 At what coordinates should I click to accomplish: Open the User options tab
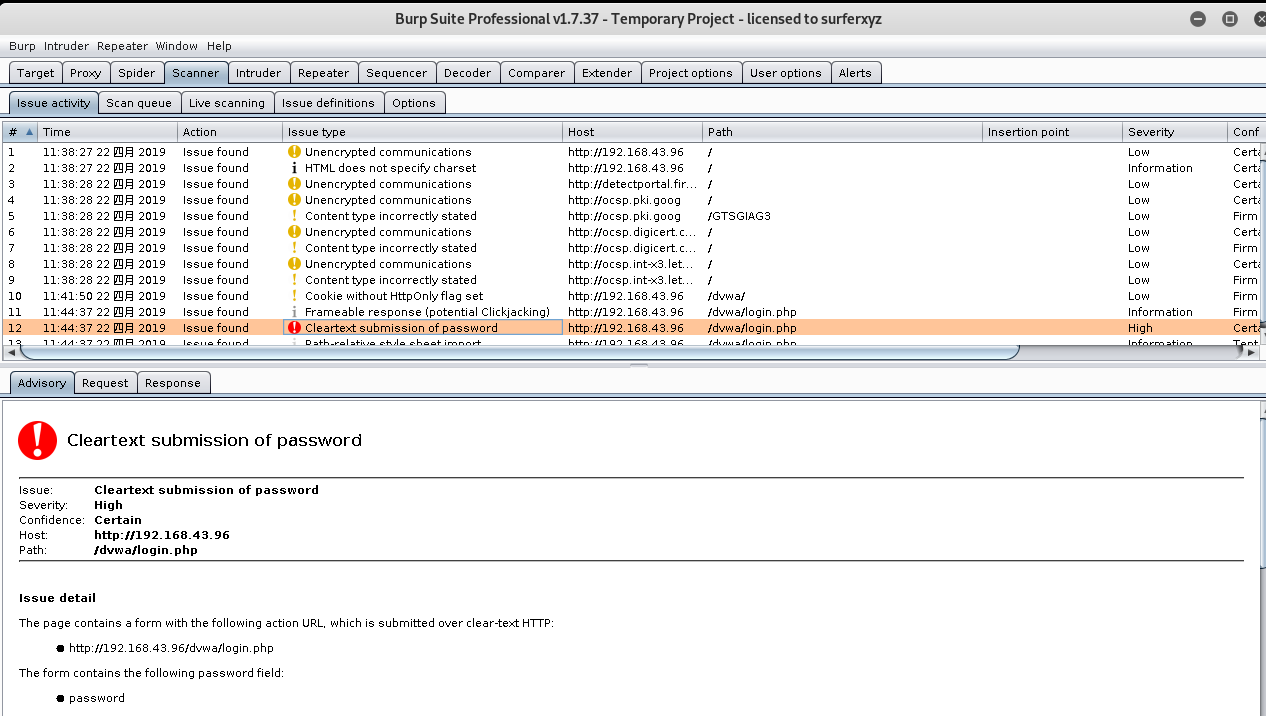coord(786,73)
